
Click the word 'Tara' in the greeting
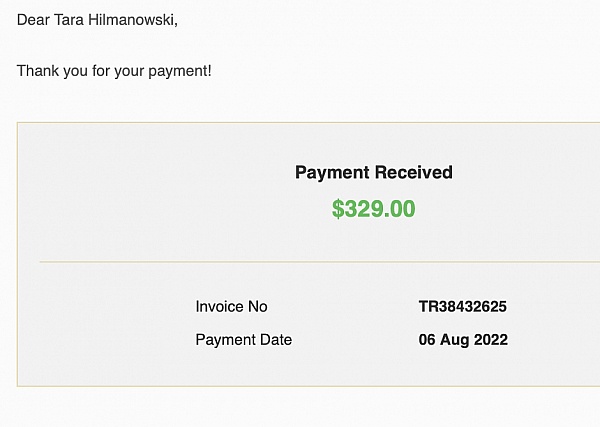tap(69, 20)
